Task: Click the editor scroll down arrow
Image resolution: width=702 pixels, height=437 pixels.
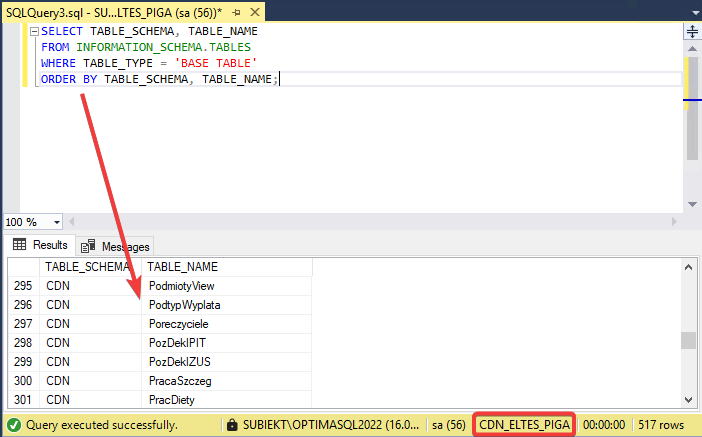Action: pyautogui.click(x=692, y=204)
